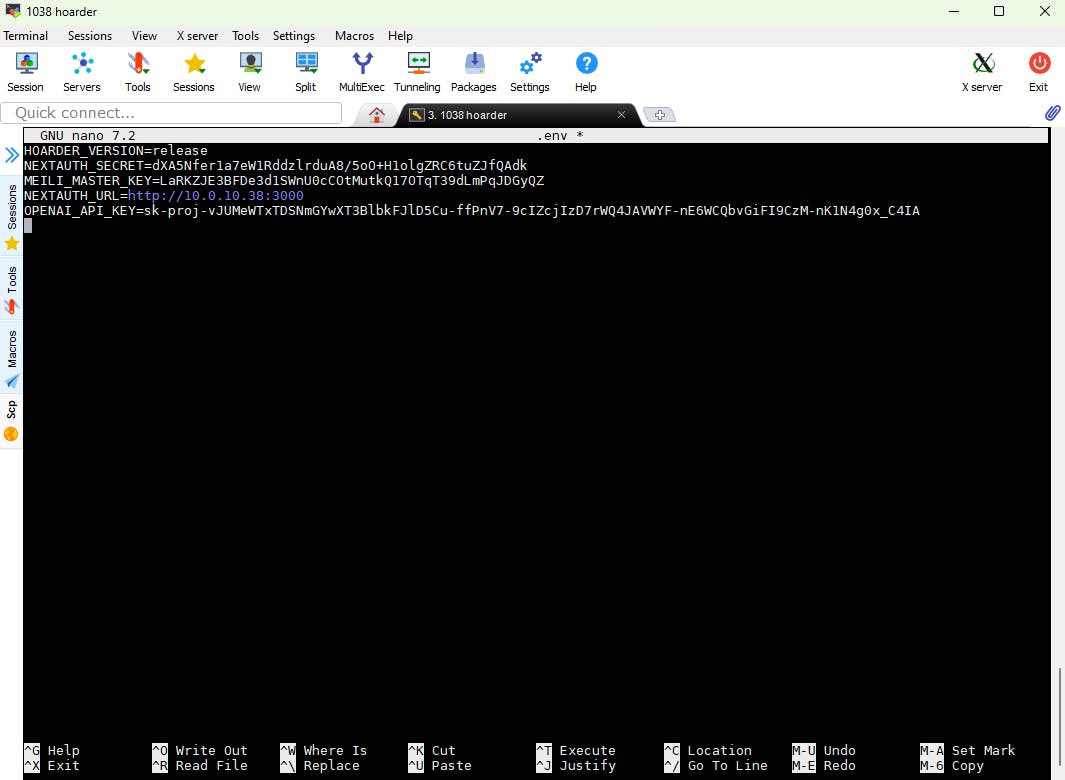Screen dimensions: 1065x780
Task: Click the .env filename in nano title
Action: point(552,136)
